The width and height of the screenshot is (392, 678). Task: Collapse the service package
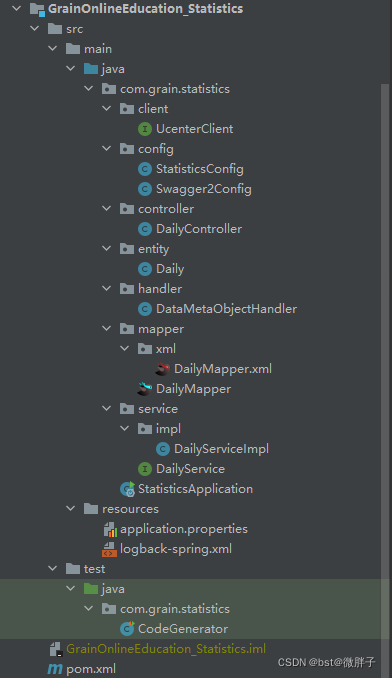[106, 408]
